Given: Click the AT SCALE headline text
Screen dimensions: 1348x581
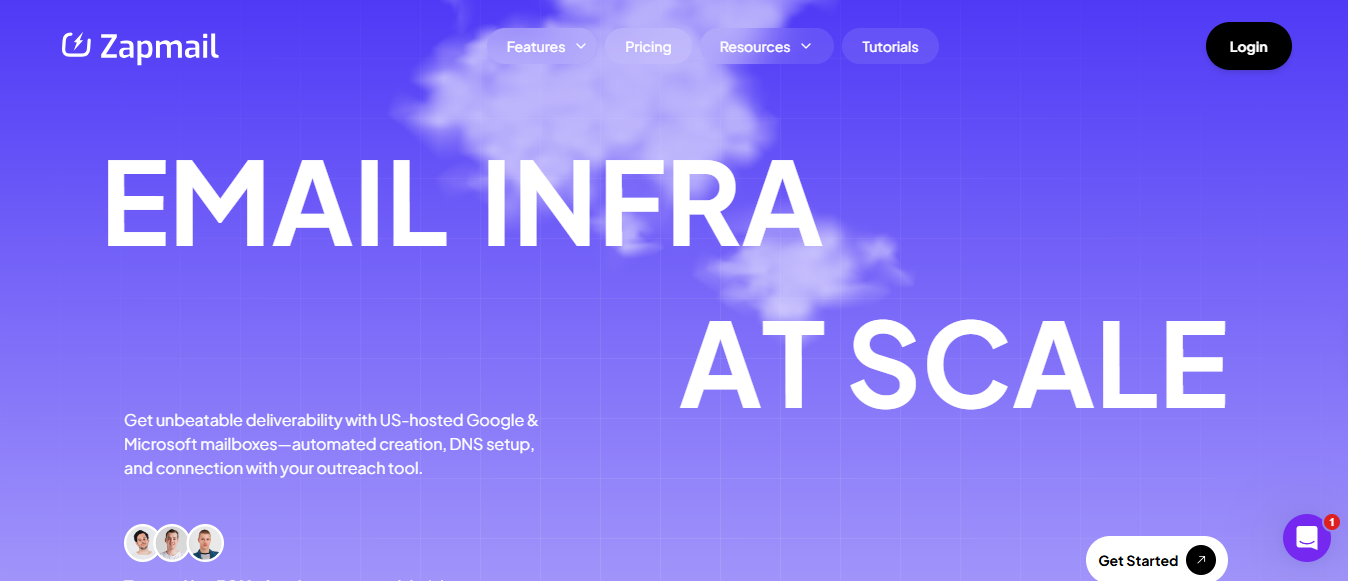Looking at the screenshot, I should coord(953,365).
